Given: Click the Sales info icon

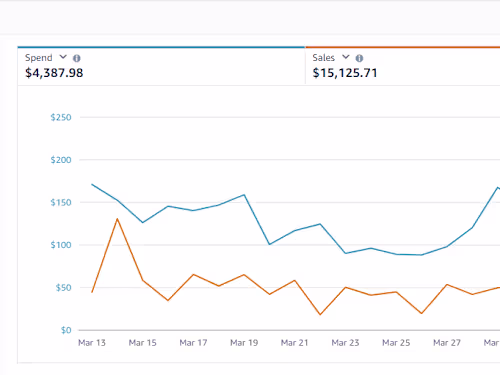Looking at the screenshot, I should point(359,58).
